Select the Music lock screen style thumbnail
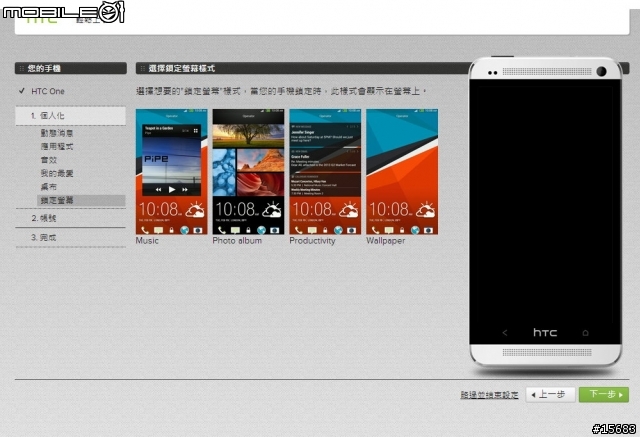Screen dimensions: 640x437 click(x=171, y=171)
